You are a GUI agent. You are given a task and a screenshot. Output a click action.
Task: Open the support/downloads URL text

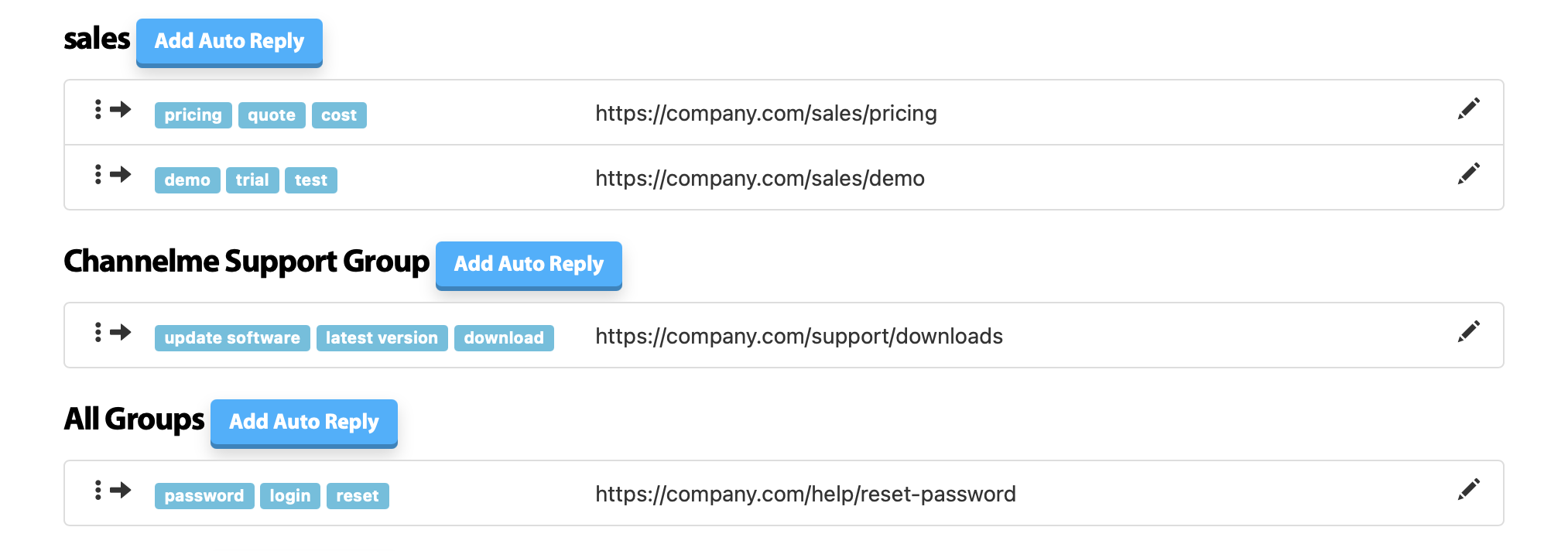(799, 337)
